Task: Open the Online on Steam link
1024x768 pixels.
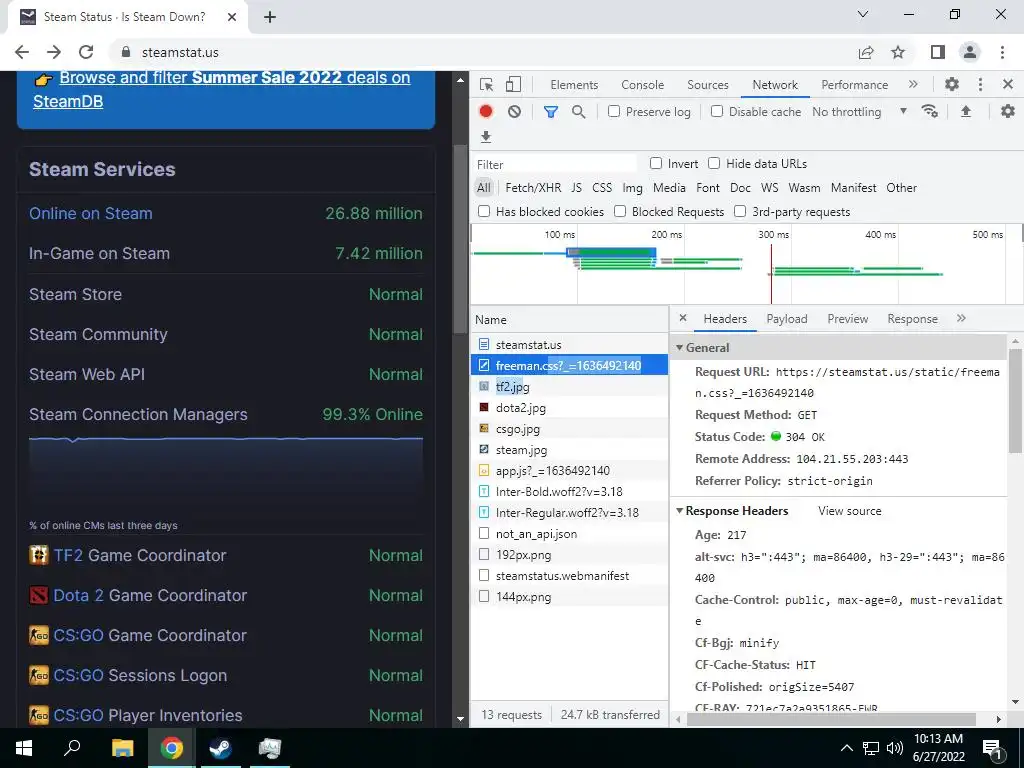Action: (x=91, y=213)
